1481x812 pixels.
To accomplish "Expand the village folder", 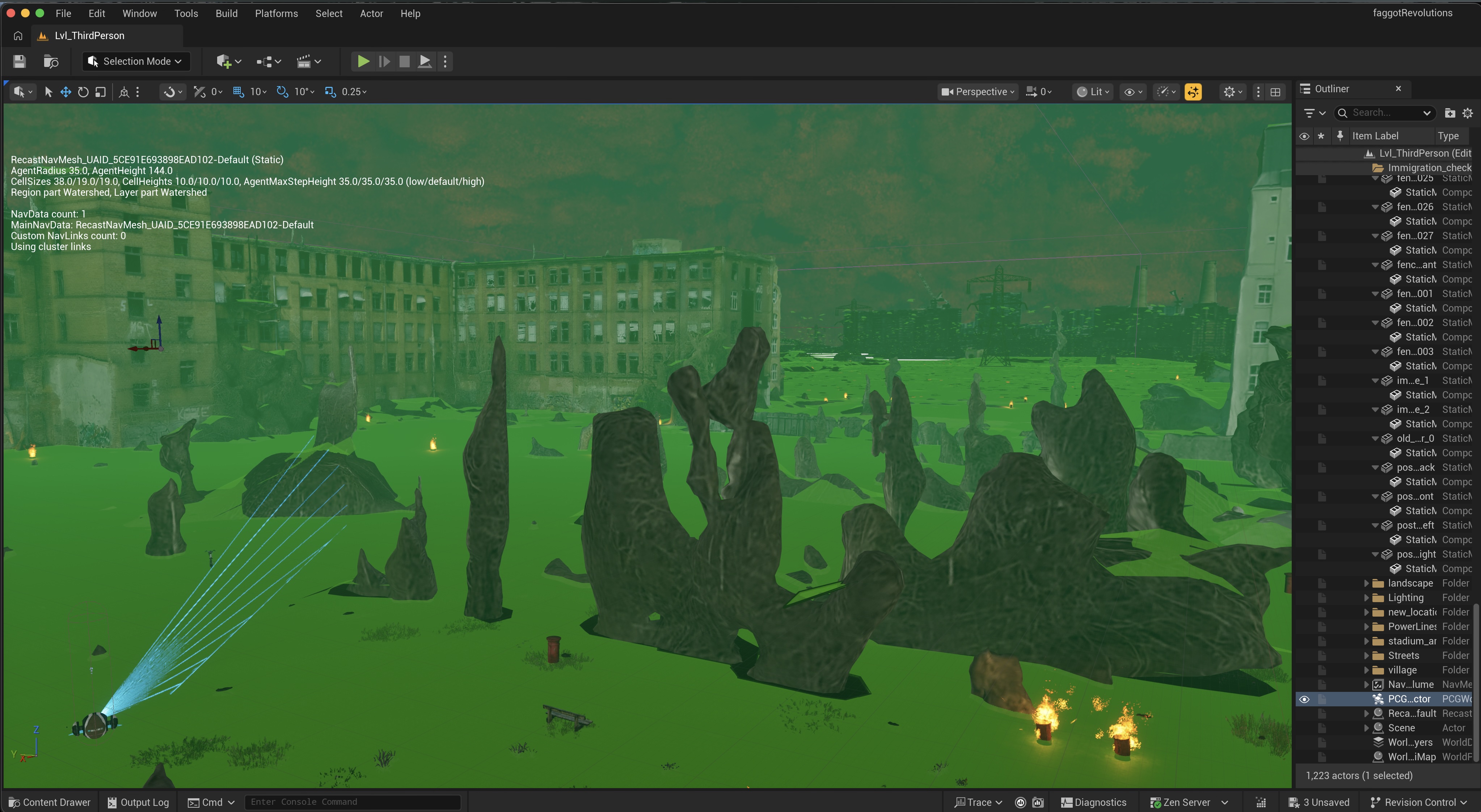I will [1367, 670].
